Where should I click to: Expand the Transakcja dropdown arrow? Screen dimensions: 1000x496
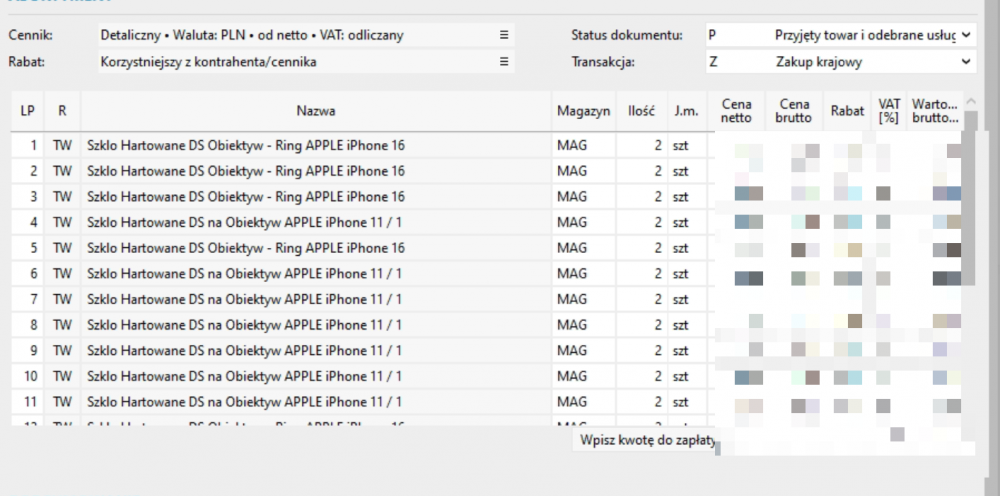(x=966, y=62)
